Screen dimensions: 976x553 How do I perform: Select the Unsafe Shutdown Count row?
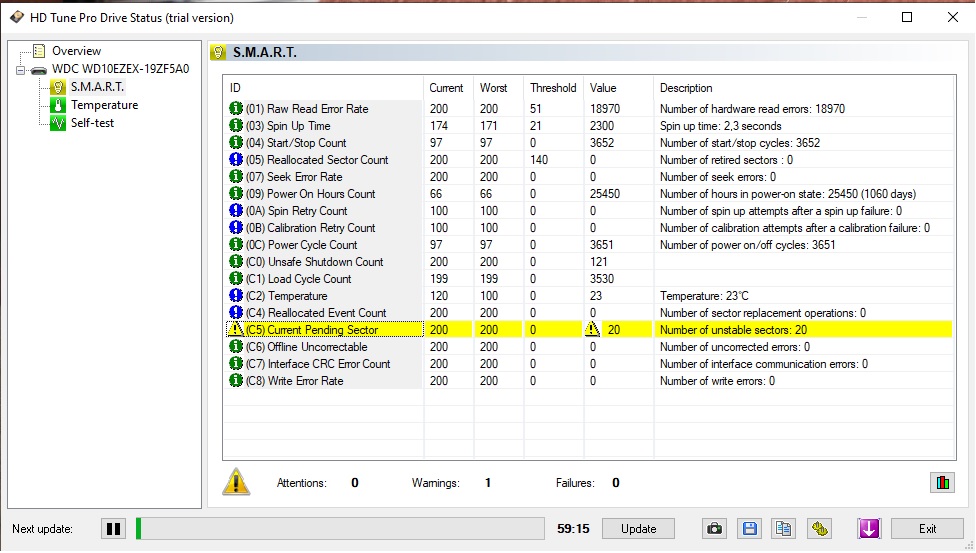(589, 262)
